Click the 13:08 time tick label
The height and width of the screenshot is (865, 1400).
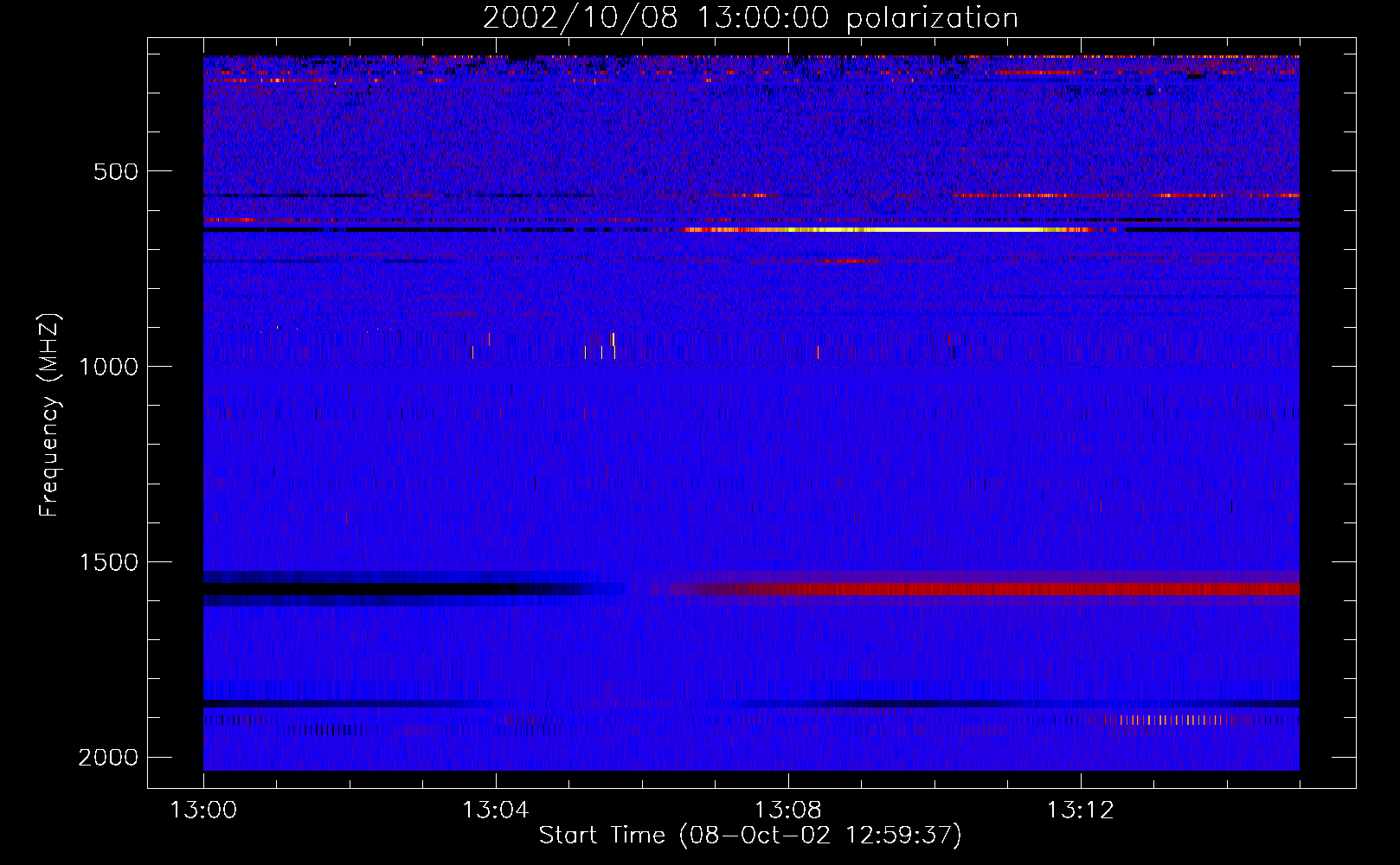[x=787, y=811]
